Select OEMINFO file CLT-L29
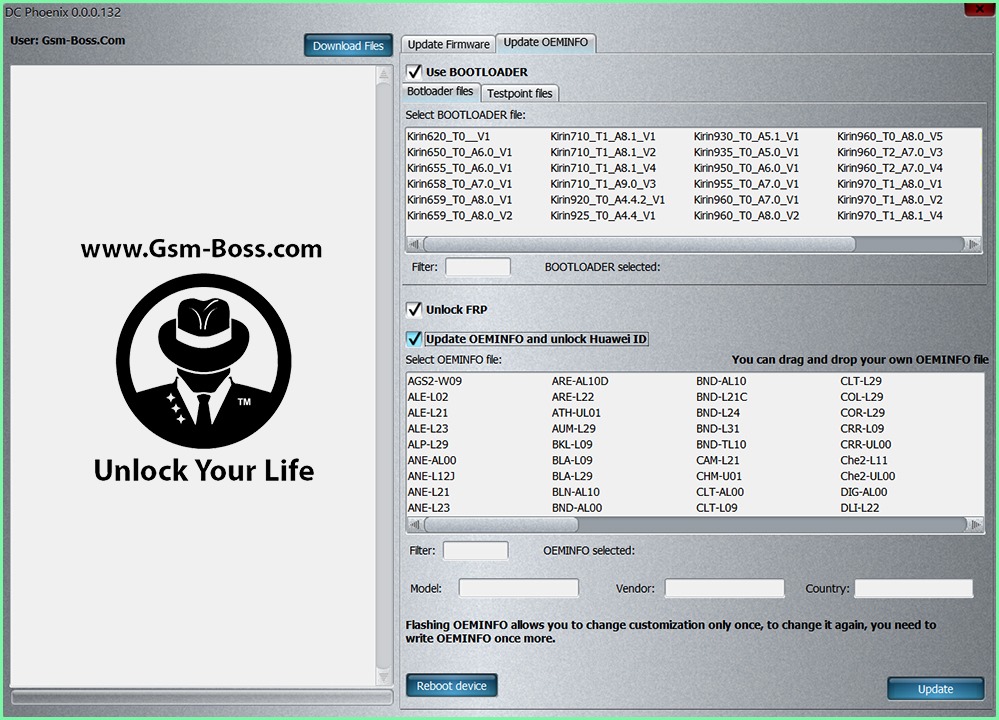999x720 pixels. pos(861,381)
